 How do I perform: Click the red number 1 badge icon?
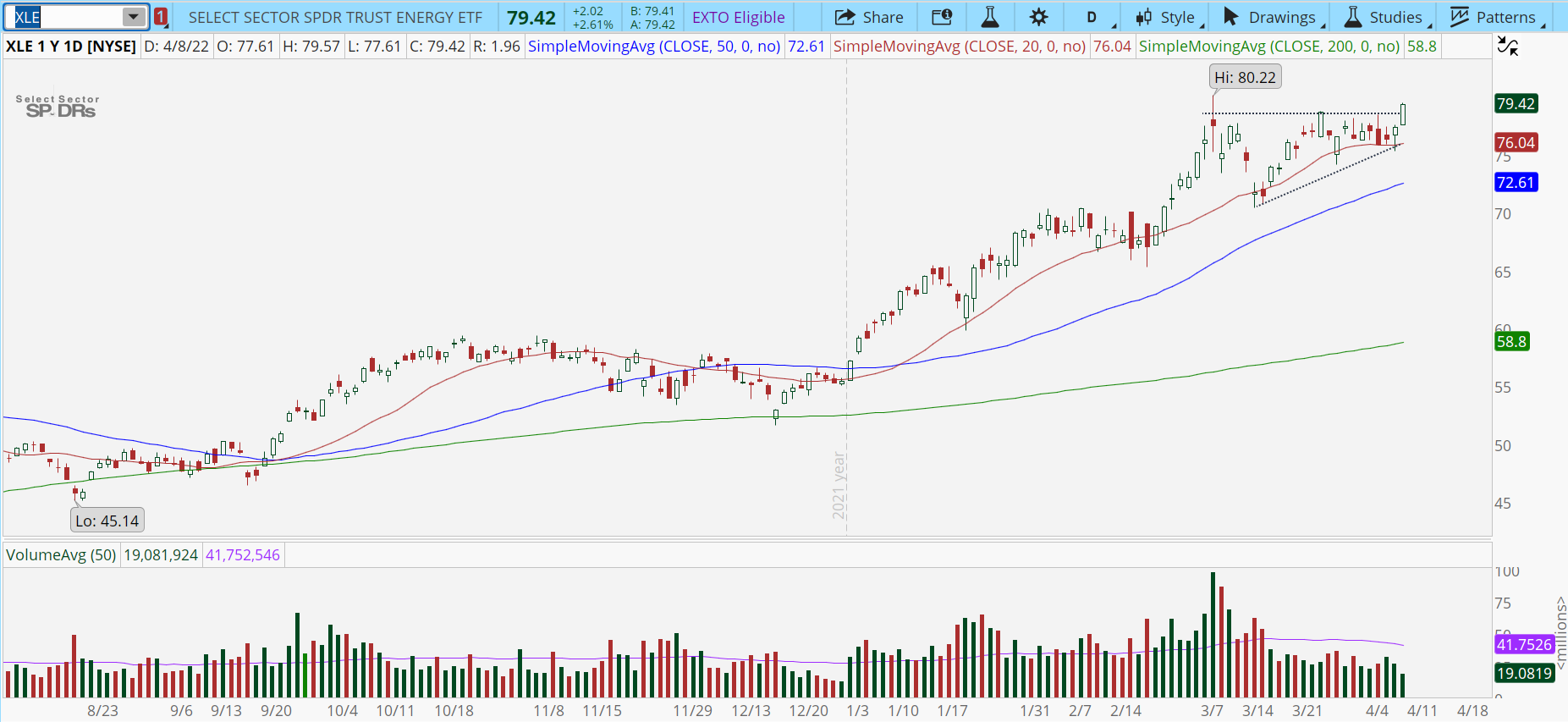click(x=161, y=17)
